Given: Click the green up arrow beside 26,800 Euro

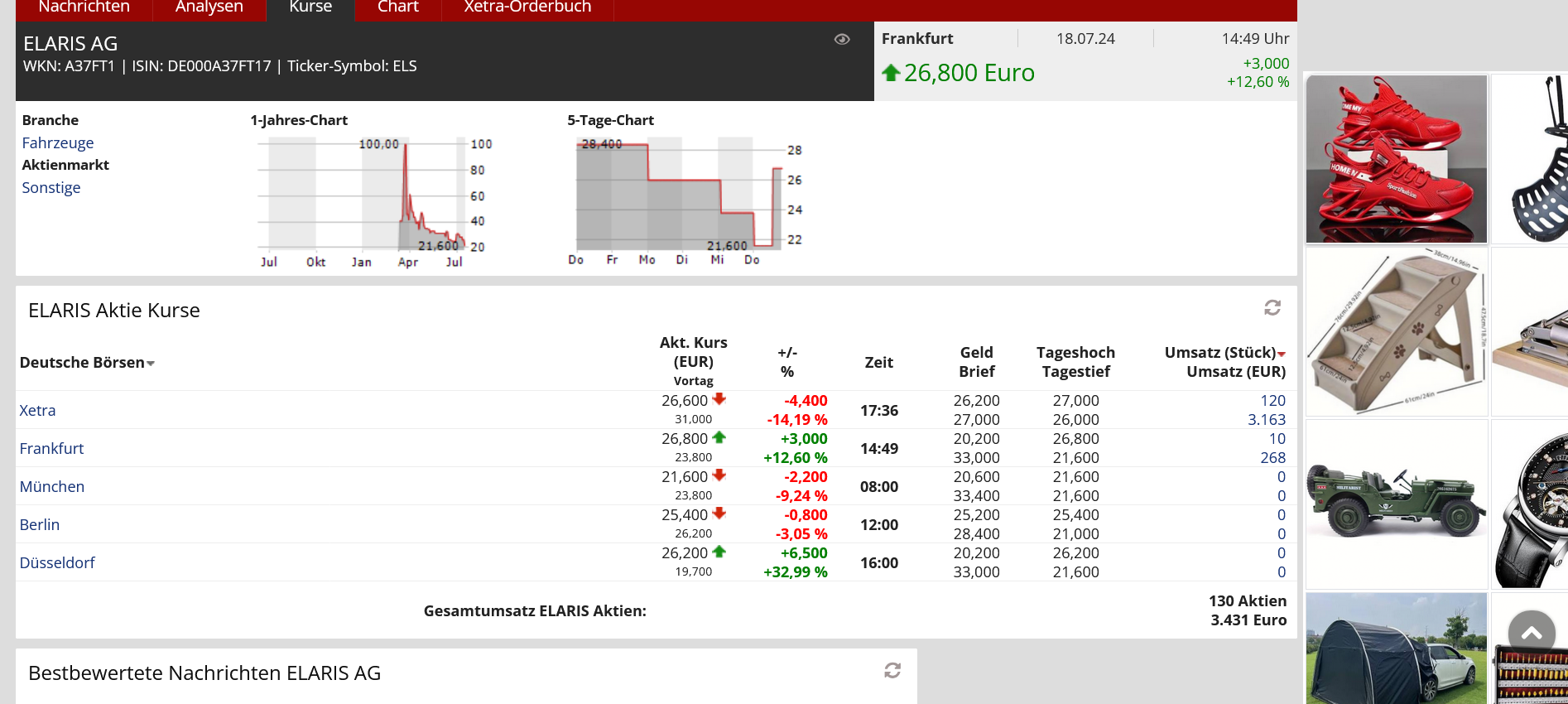Looking at the screenshot, I should point(891,73).
